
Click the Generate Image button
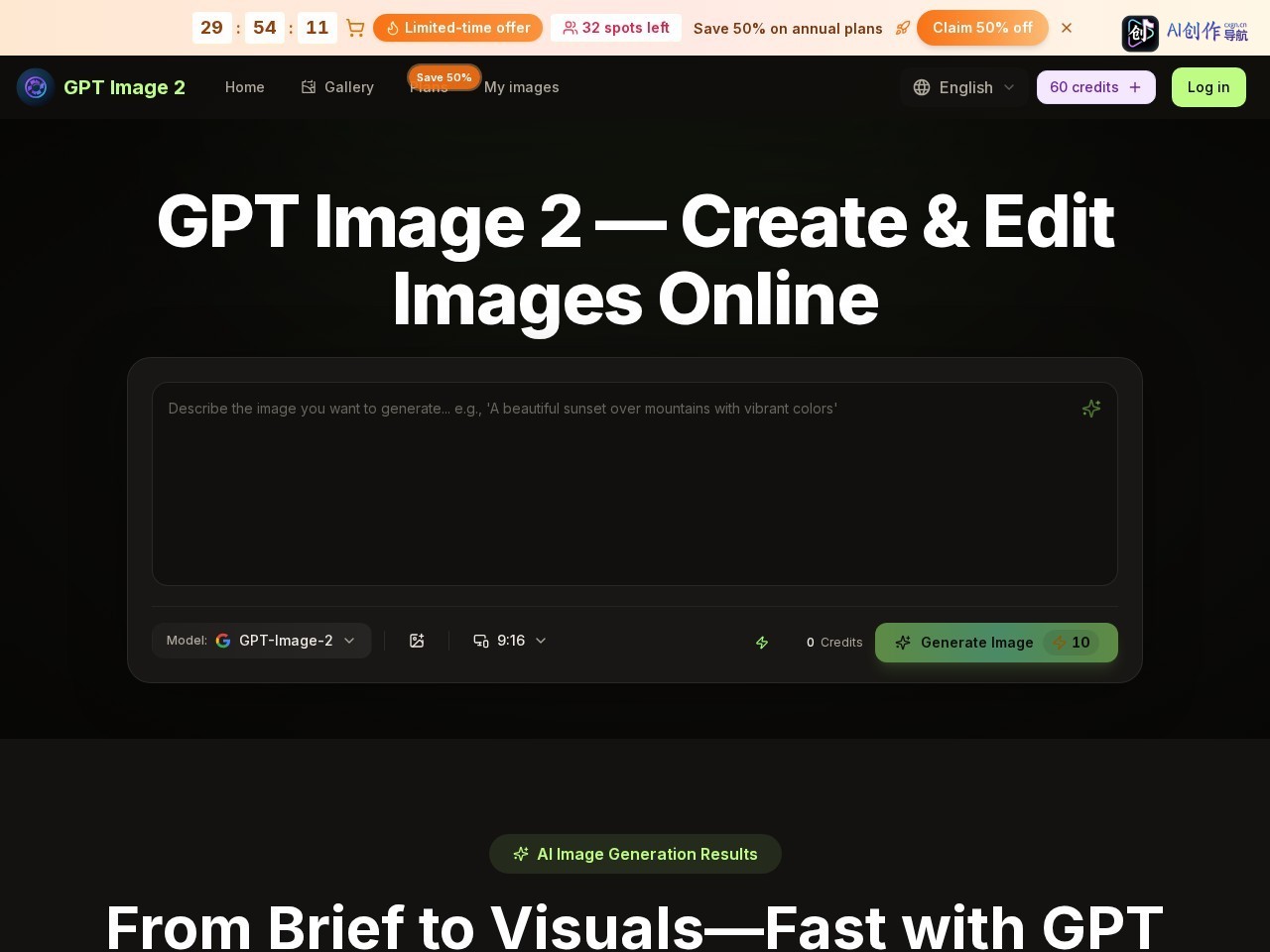[x=996, y=643]
